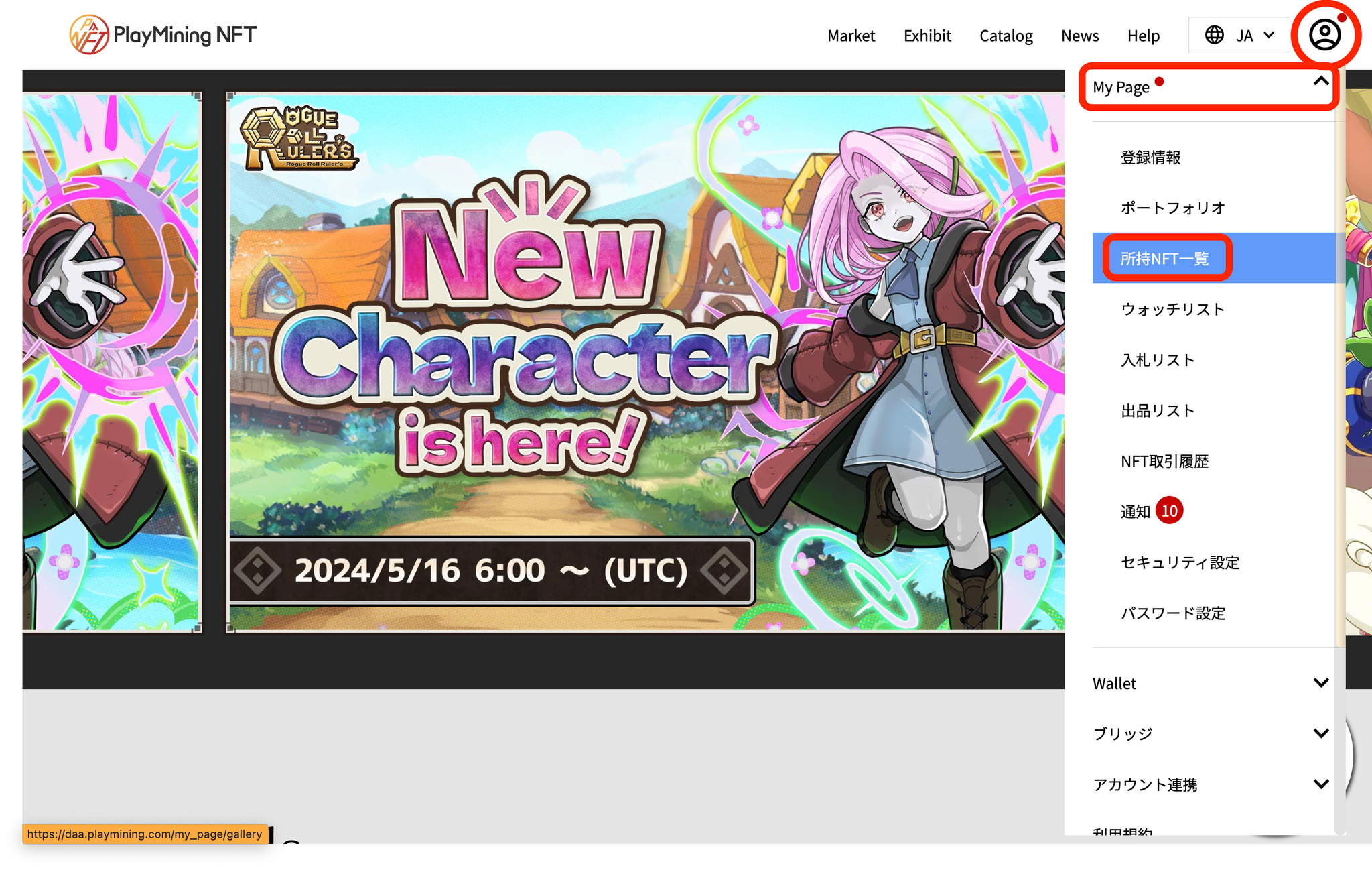1372x870 pixels.
Task: Open パスワード設定 entry
Action: [x=1173, y=613]
